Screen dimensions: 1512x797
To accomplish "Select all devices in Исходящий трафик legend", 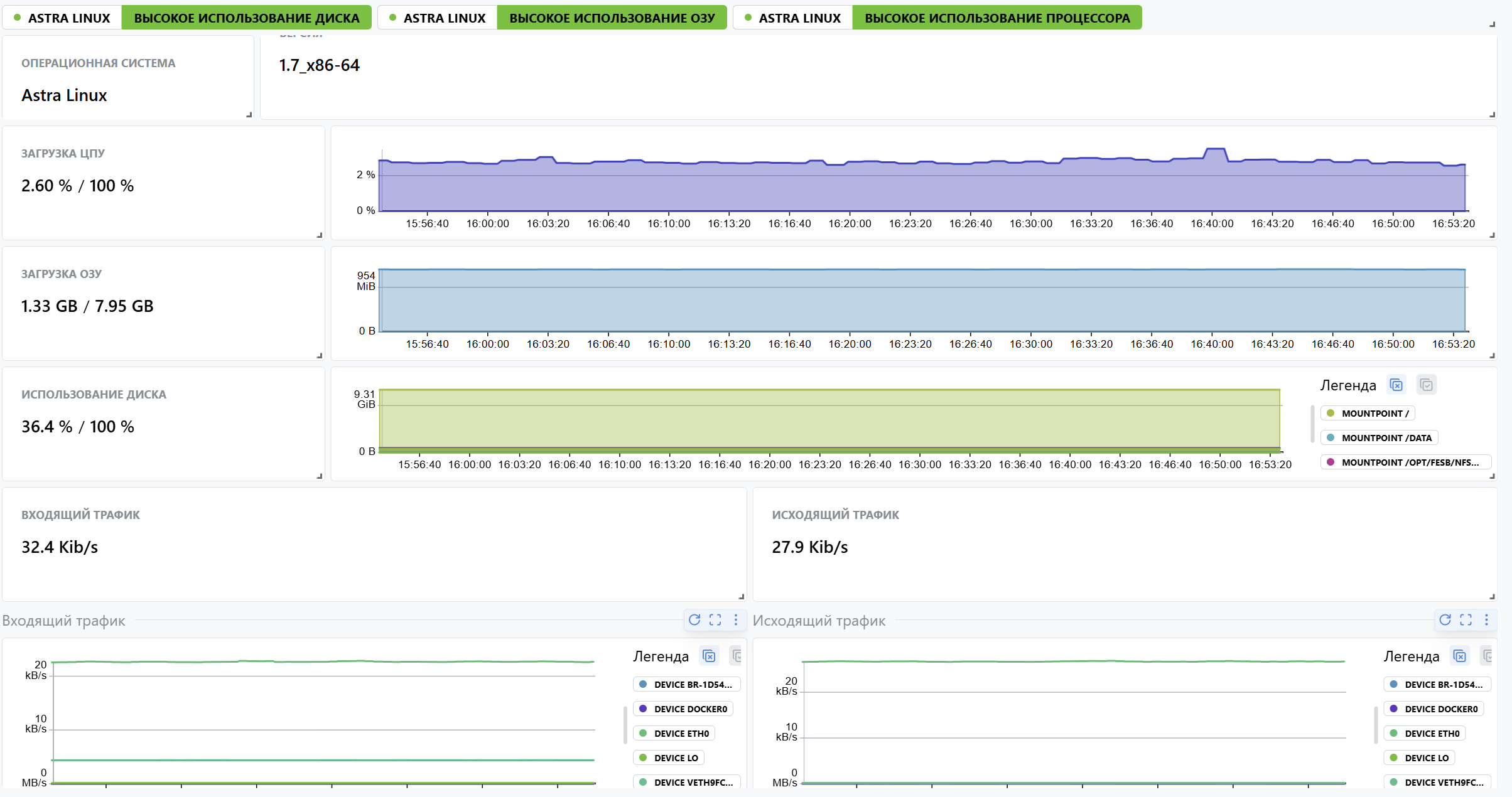I will [1487, 656].
